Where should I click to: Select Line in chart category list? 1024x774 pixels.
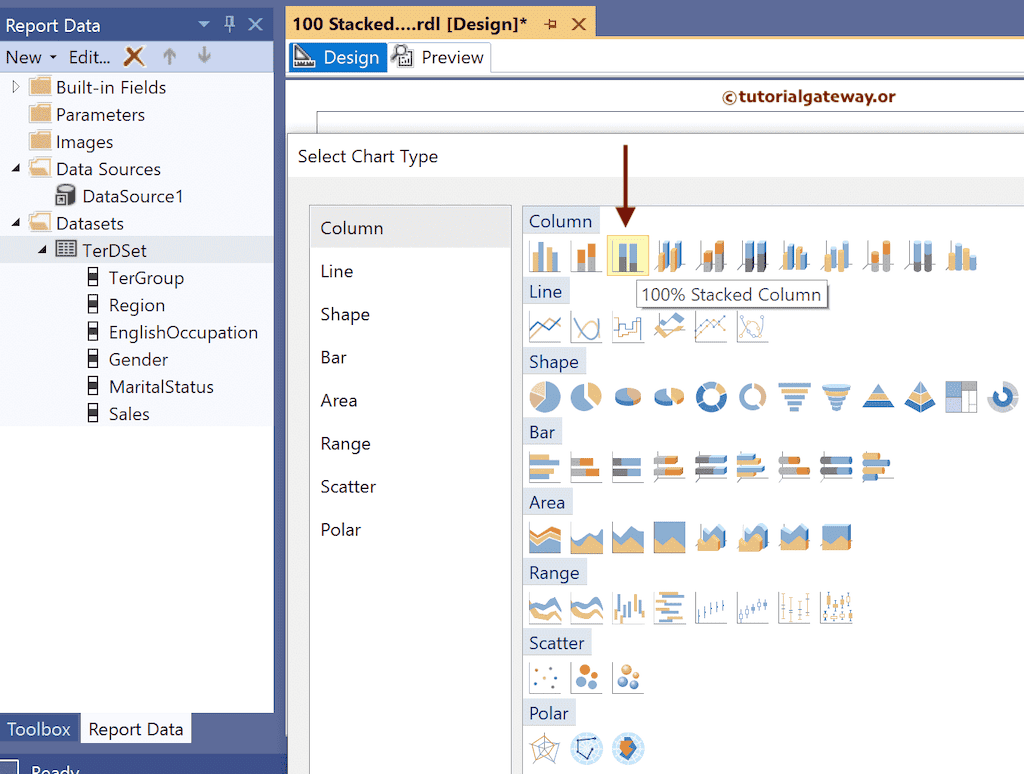coord(411,271)
